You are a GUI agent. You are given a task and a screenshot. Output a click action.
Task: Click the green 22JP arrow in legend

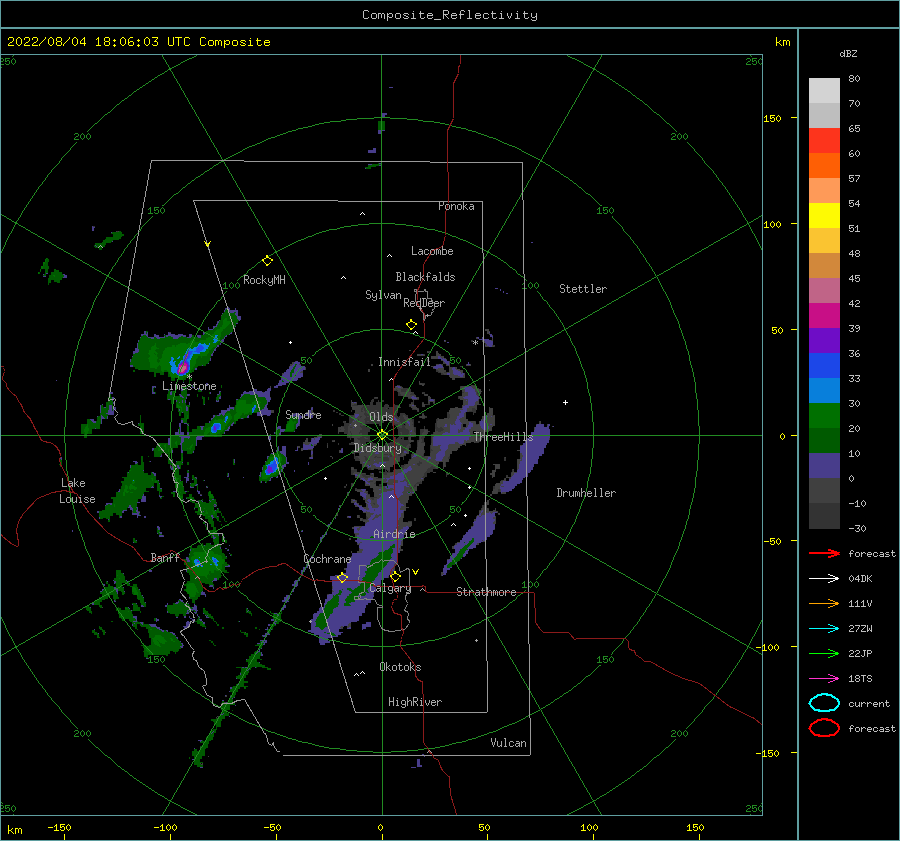824,653
